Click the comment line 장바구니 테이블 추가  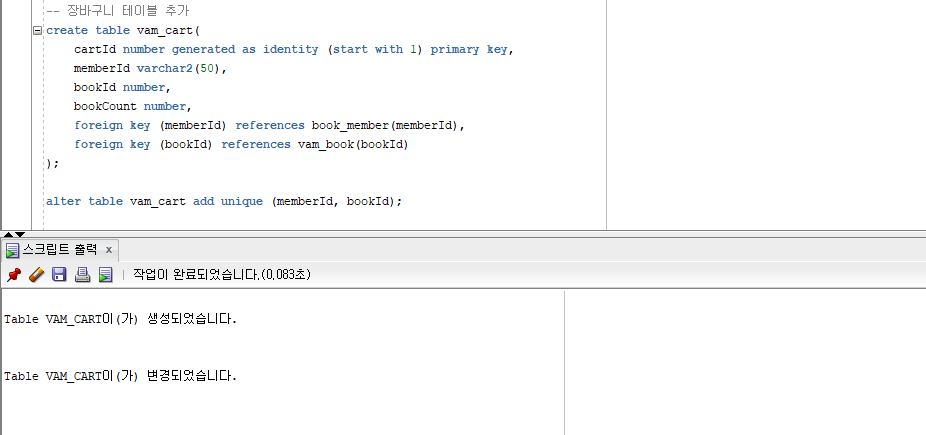click(118, 11)
